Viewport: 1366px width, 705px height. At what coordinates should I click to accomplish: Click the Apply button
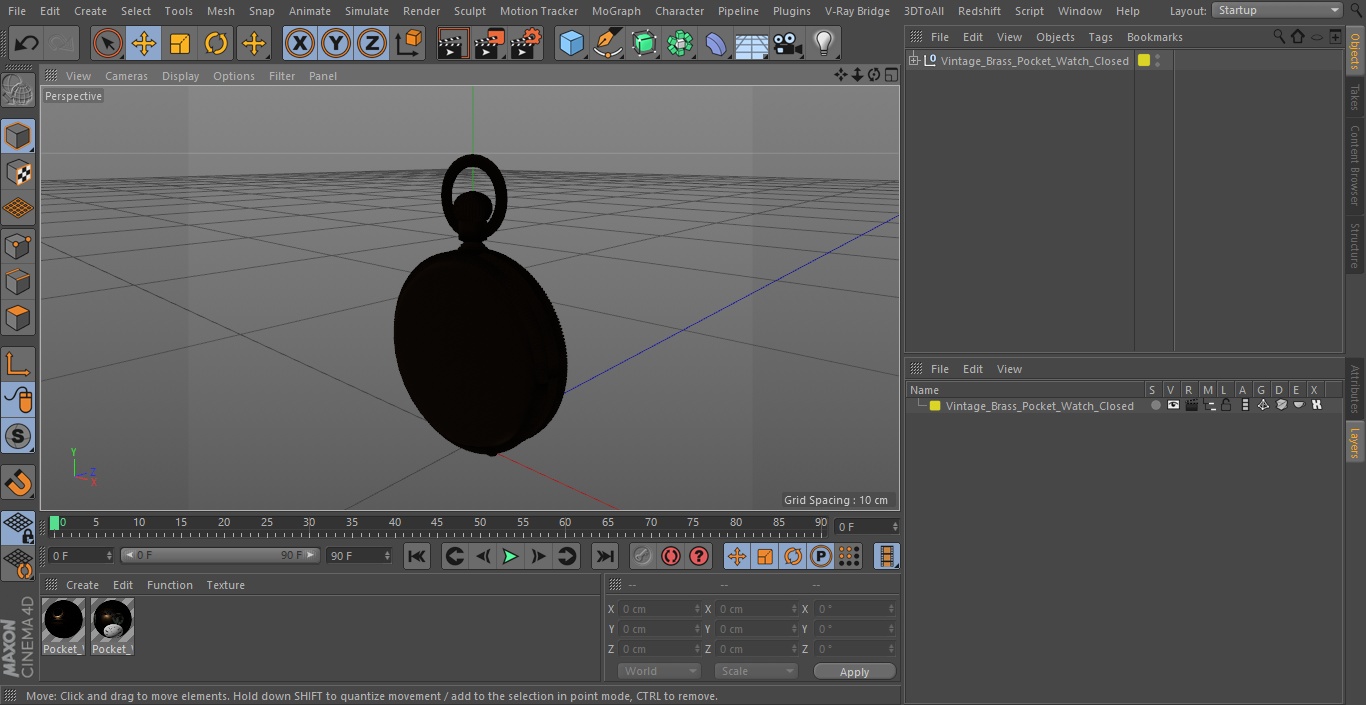pos(854,671)
